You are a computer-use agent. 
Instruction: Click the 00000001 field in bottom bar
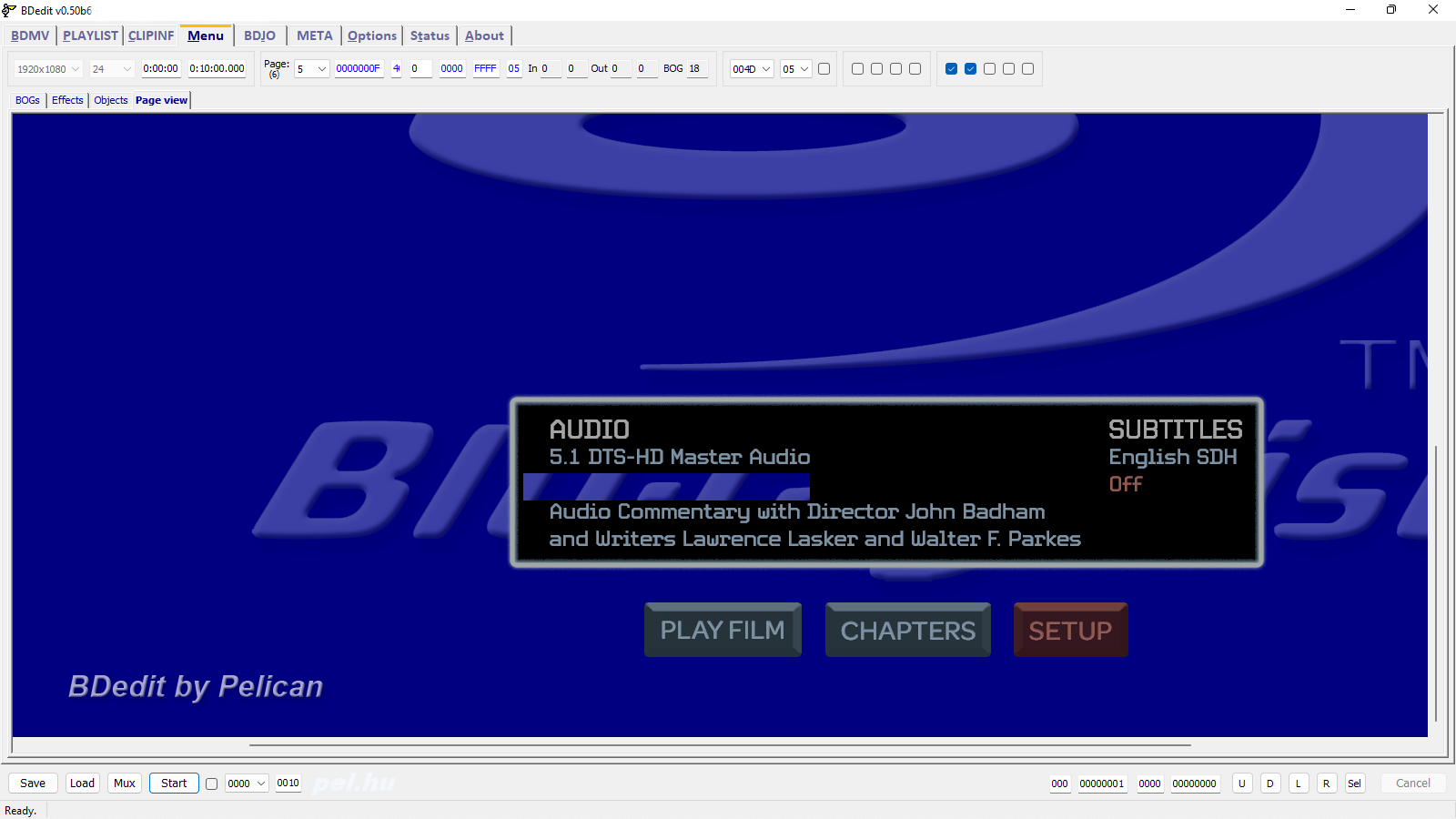(x=1102, y=784)
